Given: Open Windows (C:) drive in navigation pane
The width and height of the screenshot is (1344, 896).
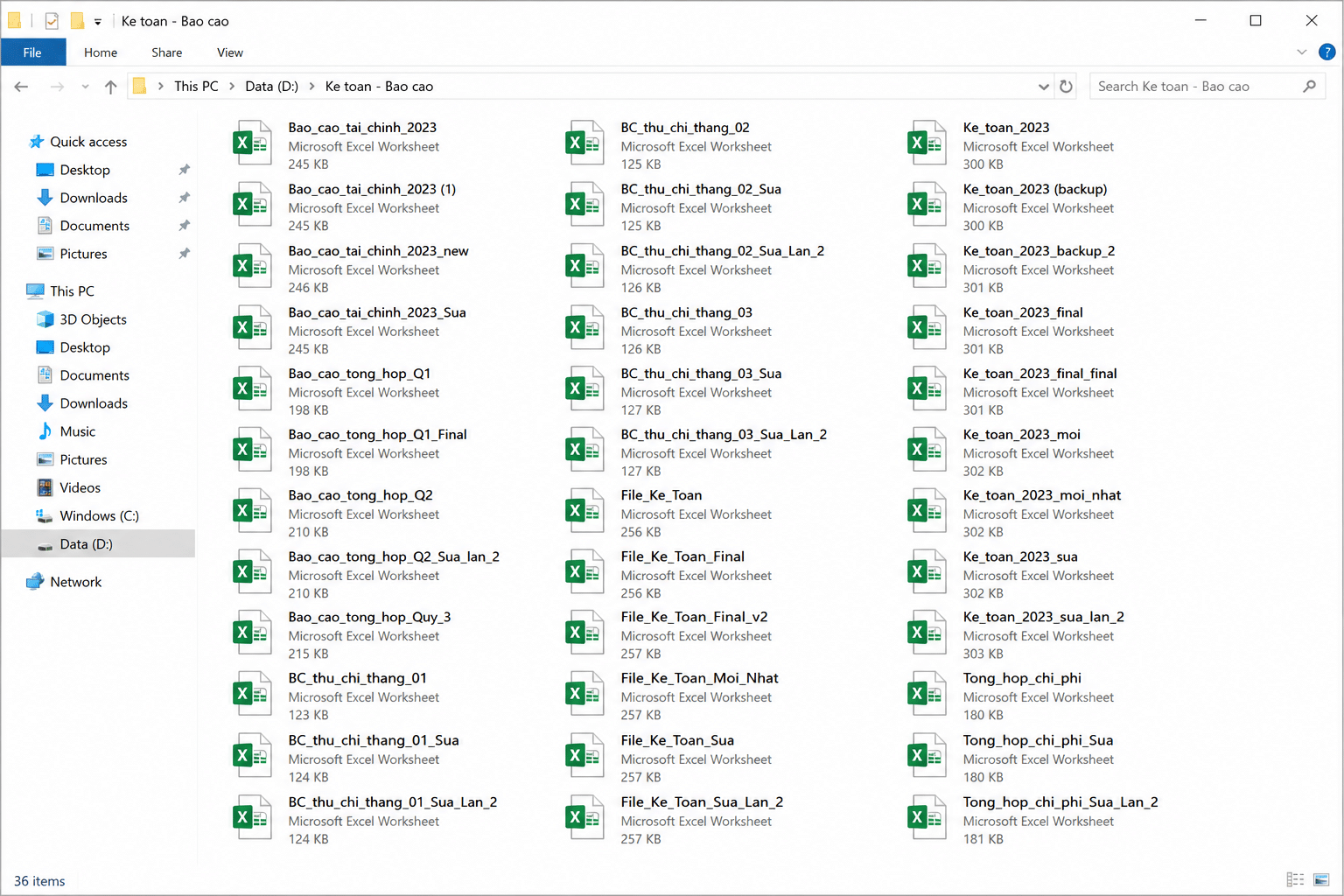Looking at the screenshot, I should click(x=99, y=515).
